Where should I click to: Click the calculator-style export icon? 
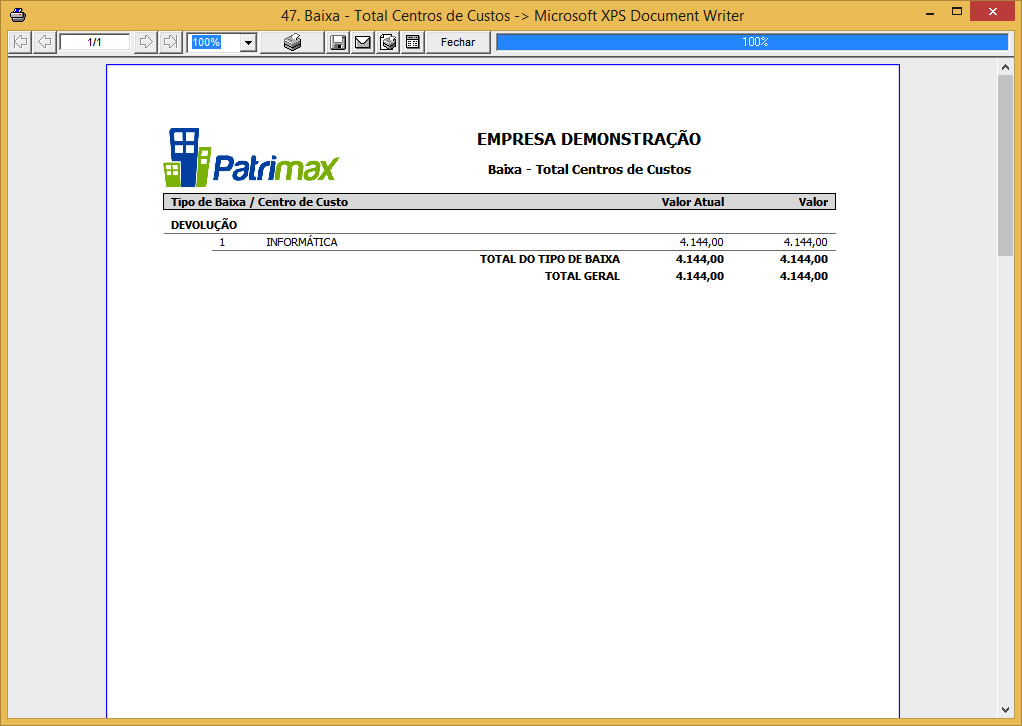click(413, 42)
